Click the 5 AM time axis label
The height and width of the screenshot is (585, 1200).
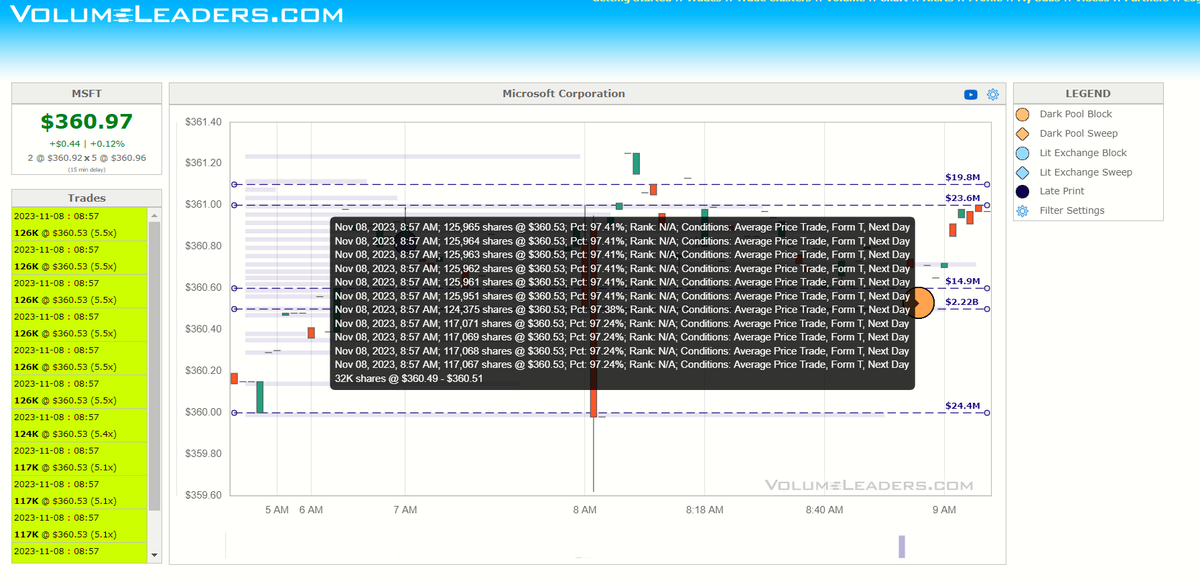coord(277,510)
